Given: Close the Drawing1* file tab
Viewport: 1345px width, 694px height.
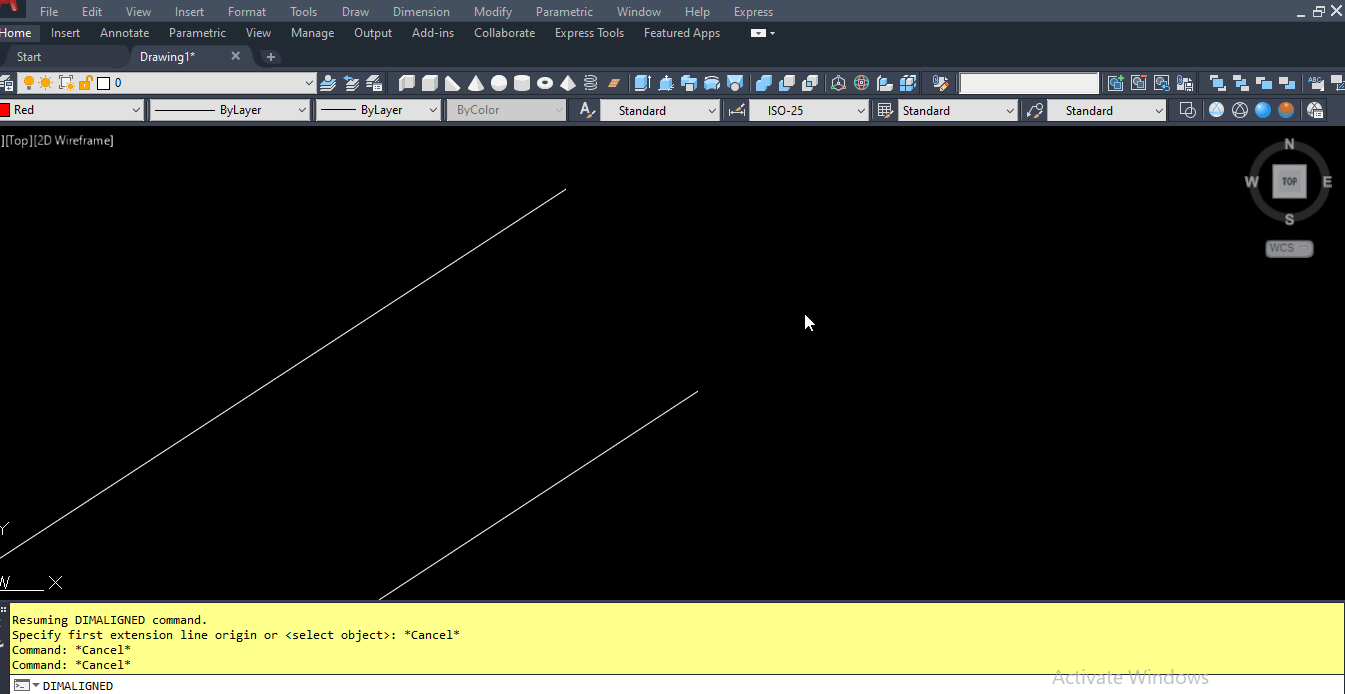Looking at the screenshot, I should pos(236,56).
